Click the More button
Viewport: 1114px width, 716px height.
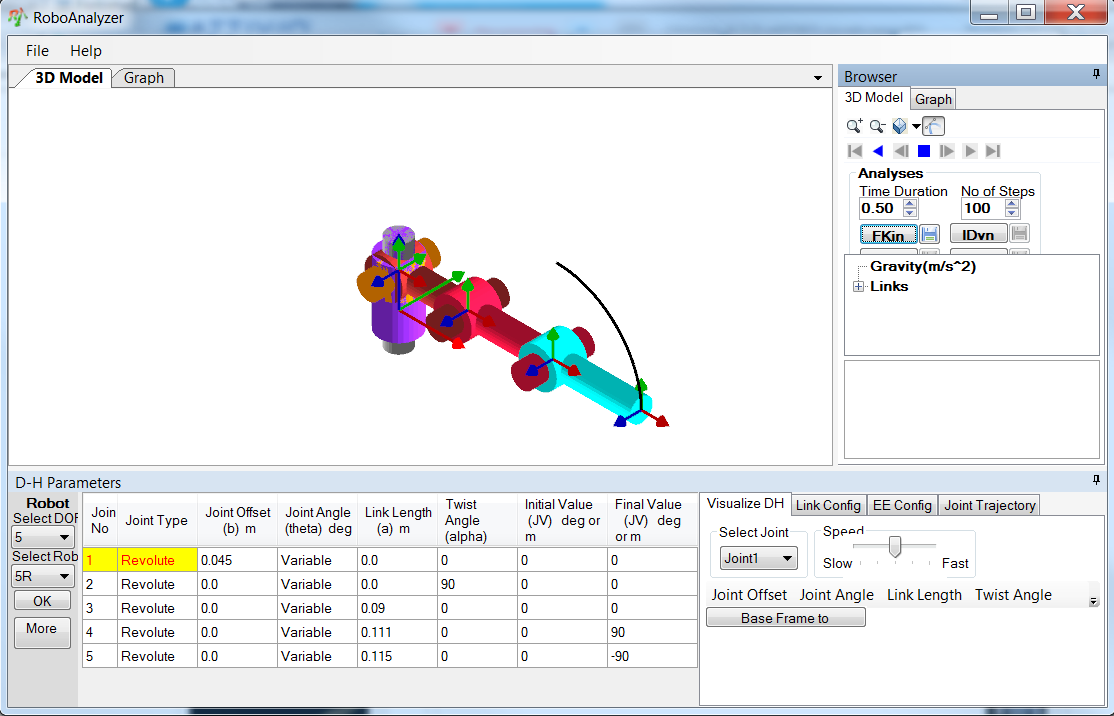(42, 632)
